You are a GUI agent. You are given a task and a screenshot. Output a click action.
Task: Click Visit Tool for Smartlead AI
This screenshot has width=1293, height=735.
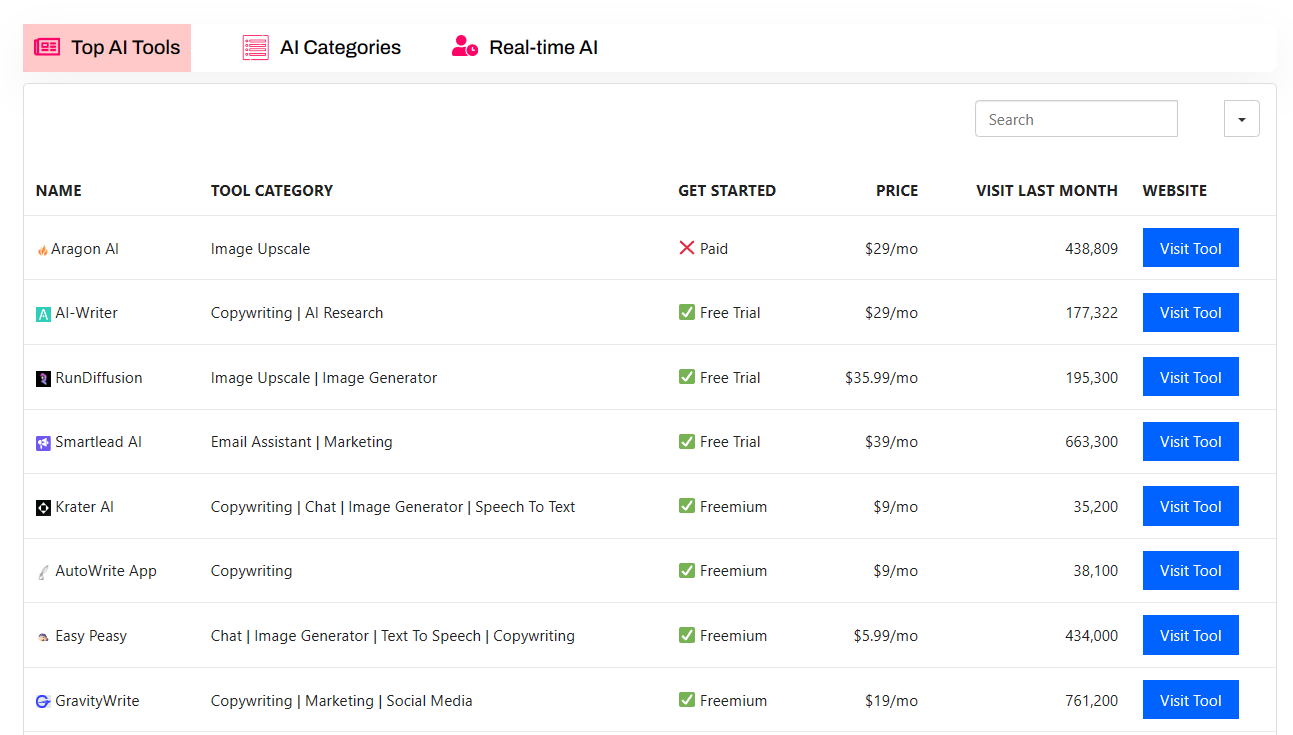pyautogui.click(x=1190, y=442)
